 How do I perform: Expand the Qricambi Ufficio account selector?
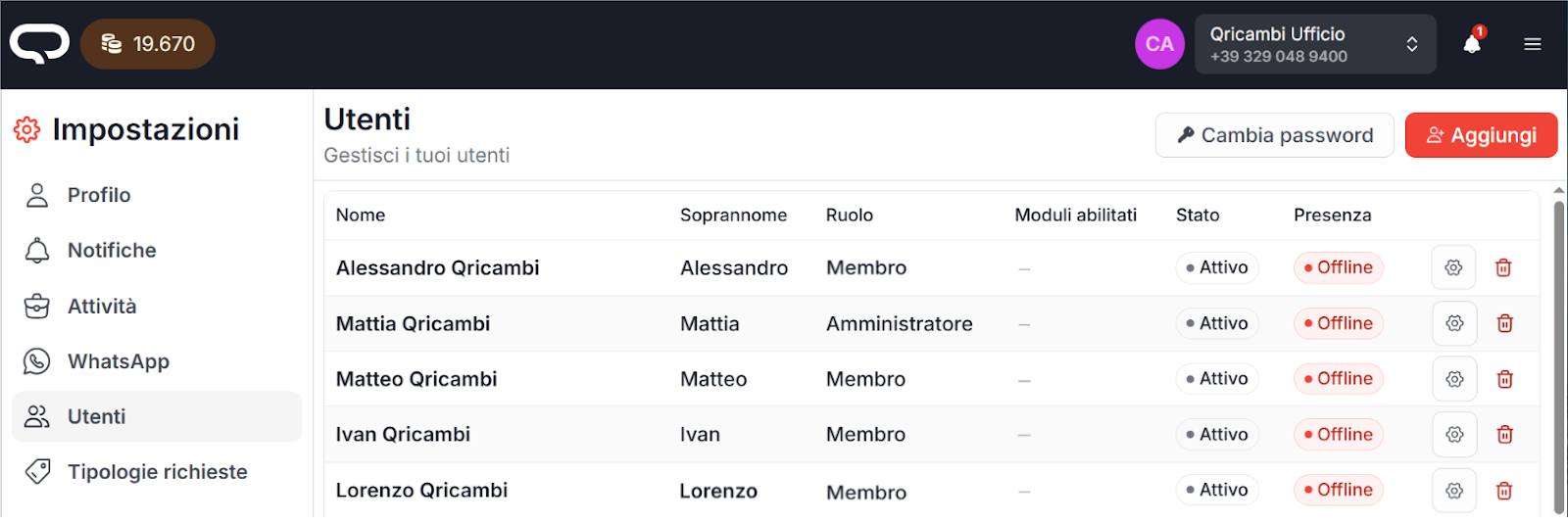click(1314, 44)
